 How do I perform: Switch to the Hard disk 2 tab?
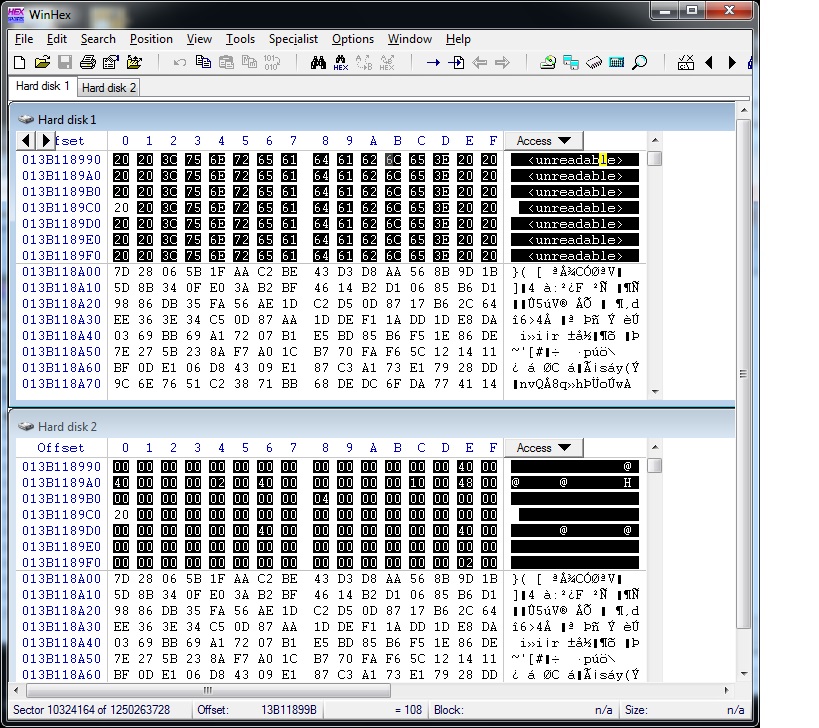coord(107,87)
